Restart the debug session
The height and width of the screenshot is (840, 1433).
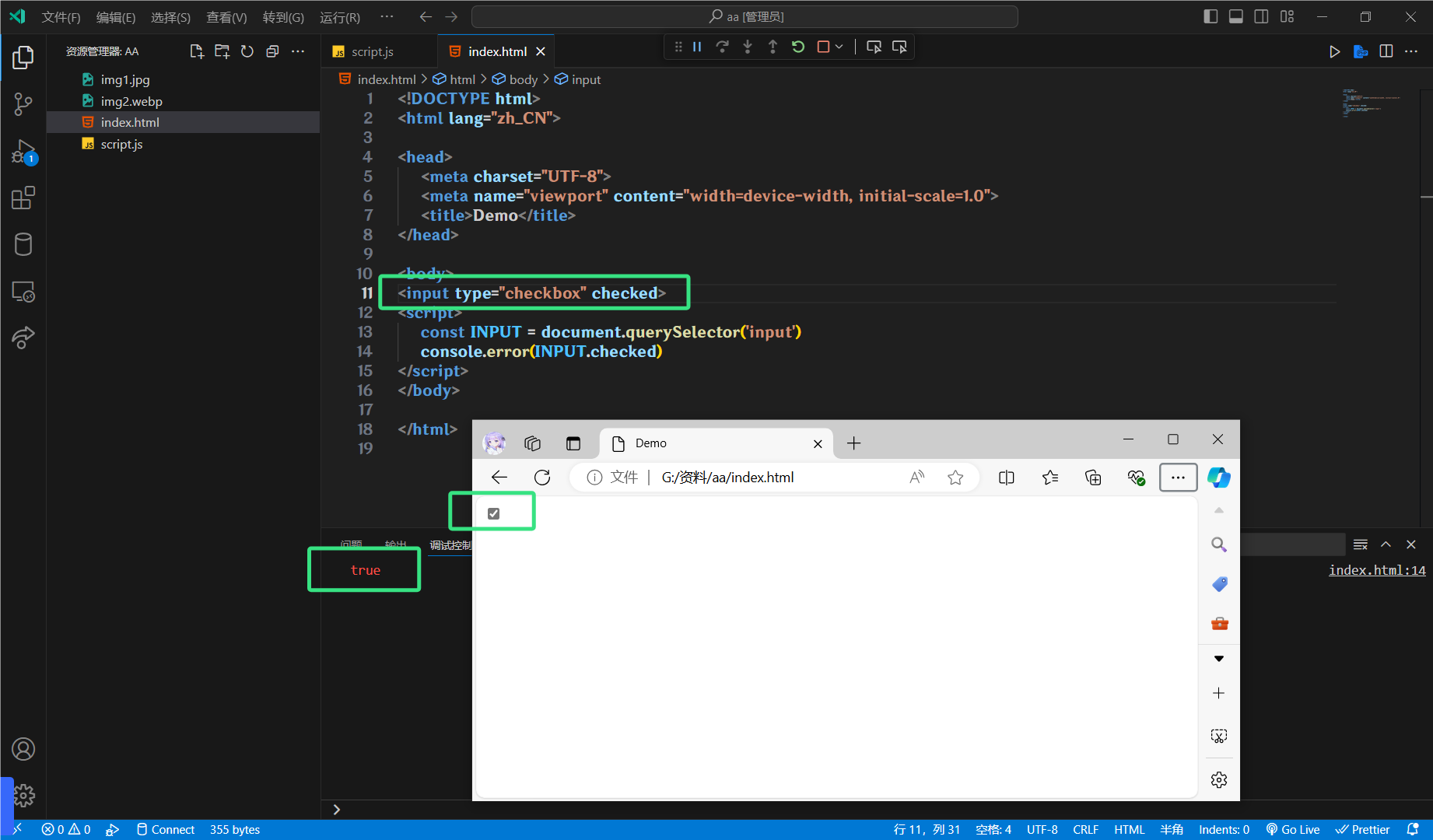point(798,47)
